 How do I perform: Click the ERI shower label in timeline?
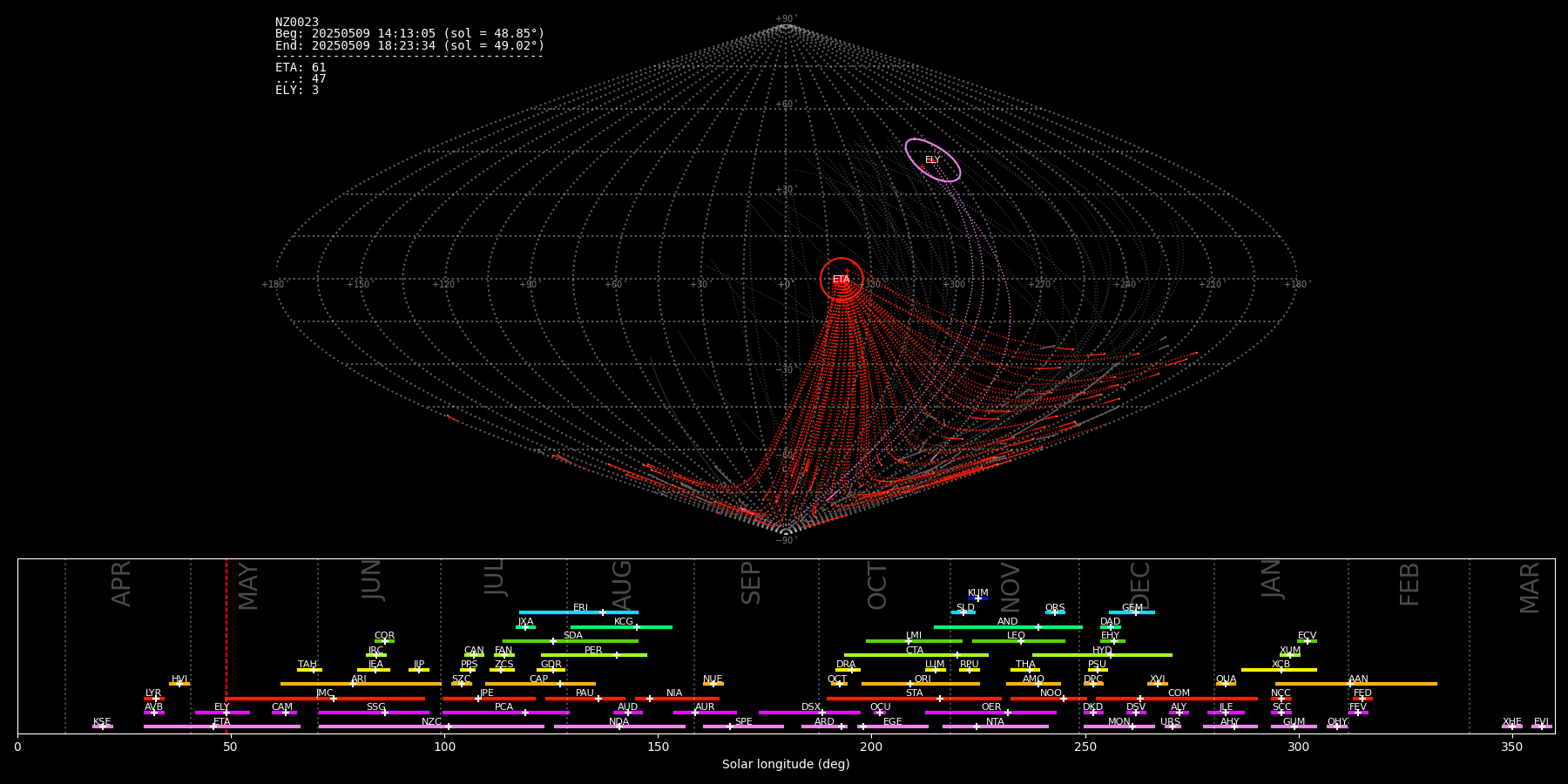(x=580, y=608)
